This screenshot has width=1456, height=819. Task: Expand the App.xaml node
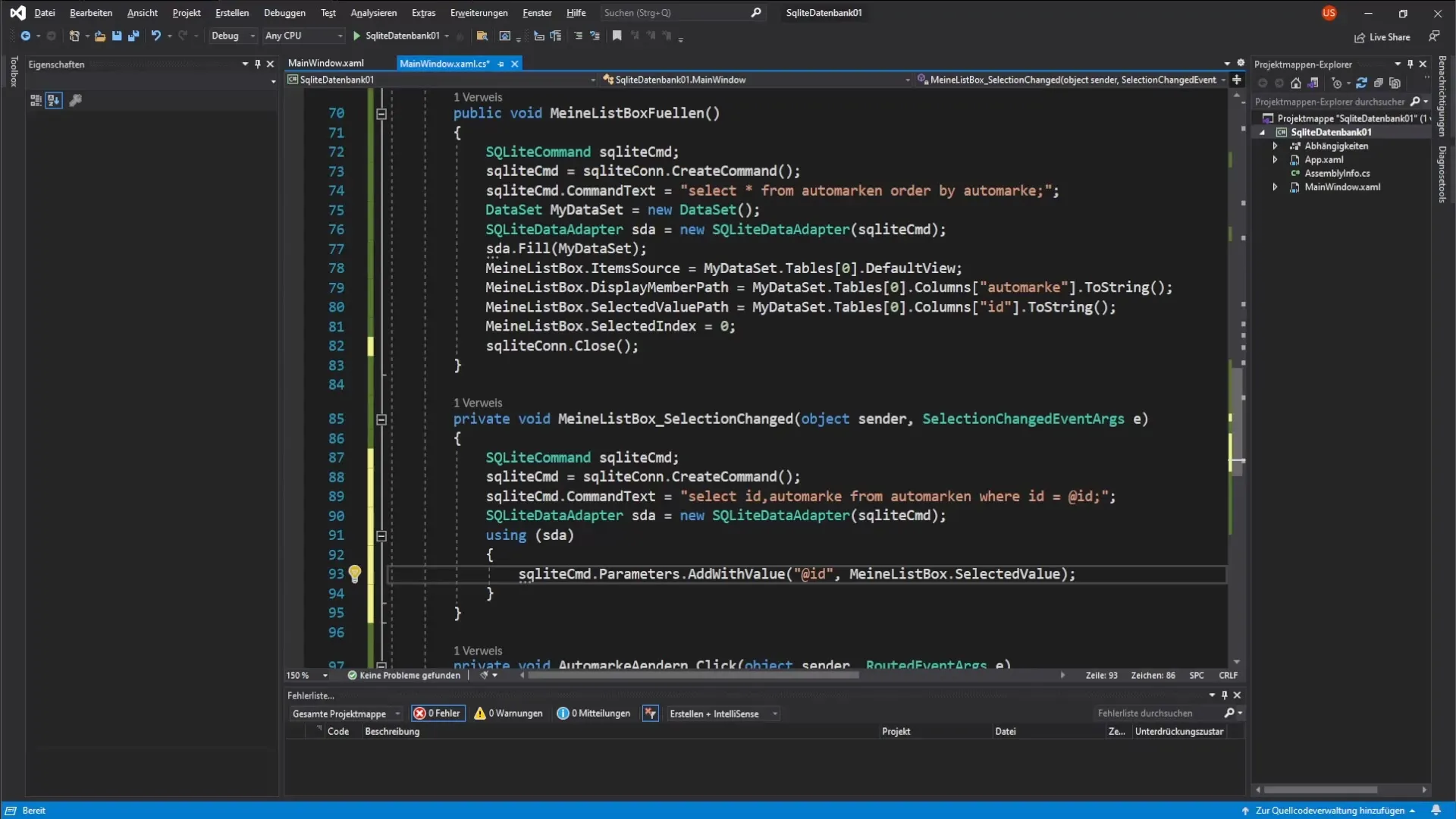pyautogui.click(x=1276, y=159)
